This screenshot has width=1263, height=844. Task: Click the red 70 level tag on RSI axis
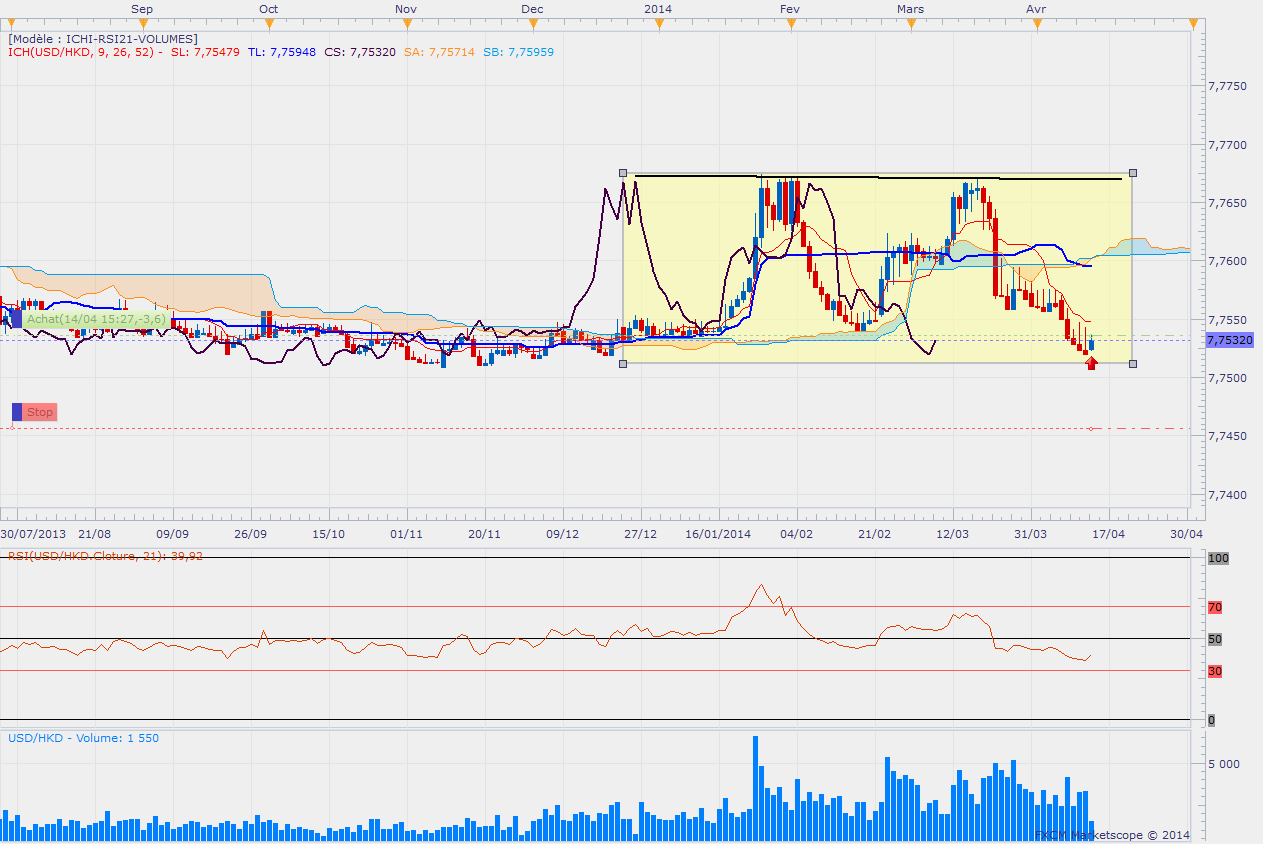coord(1215,607)
